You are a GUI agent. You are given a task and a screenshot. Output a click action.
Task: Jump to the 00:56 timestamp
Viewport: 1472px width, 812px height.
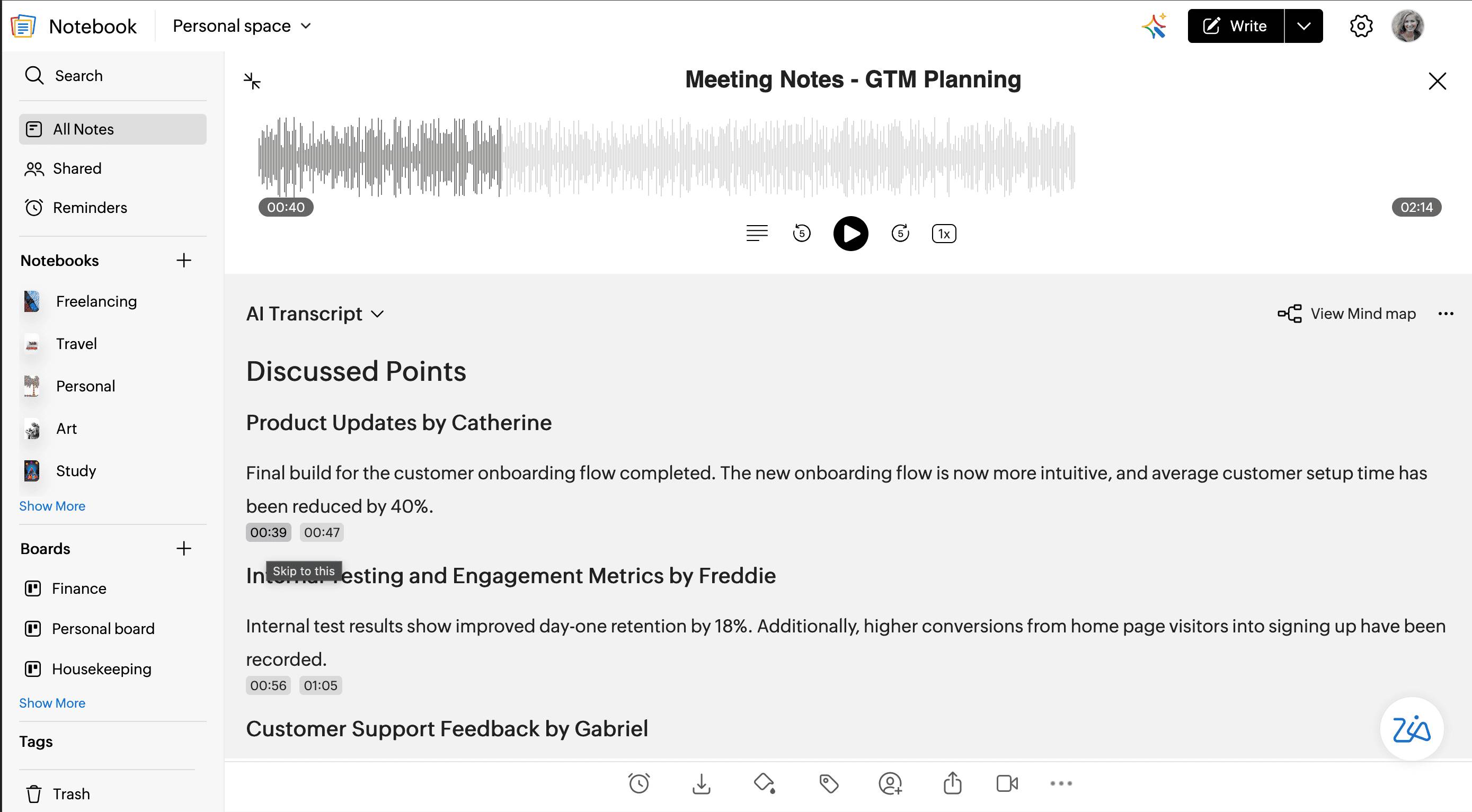(268, 686)
